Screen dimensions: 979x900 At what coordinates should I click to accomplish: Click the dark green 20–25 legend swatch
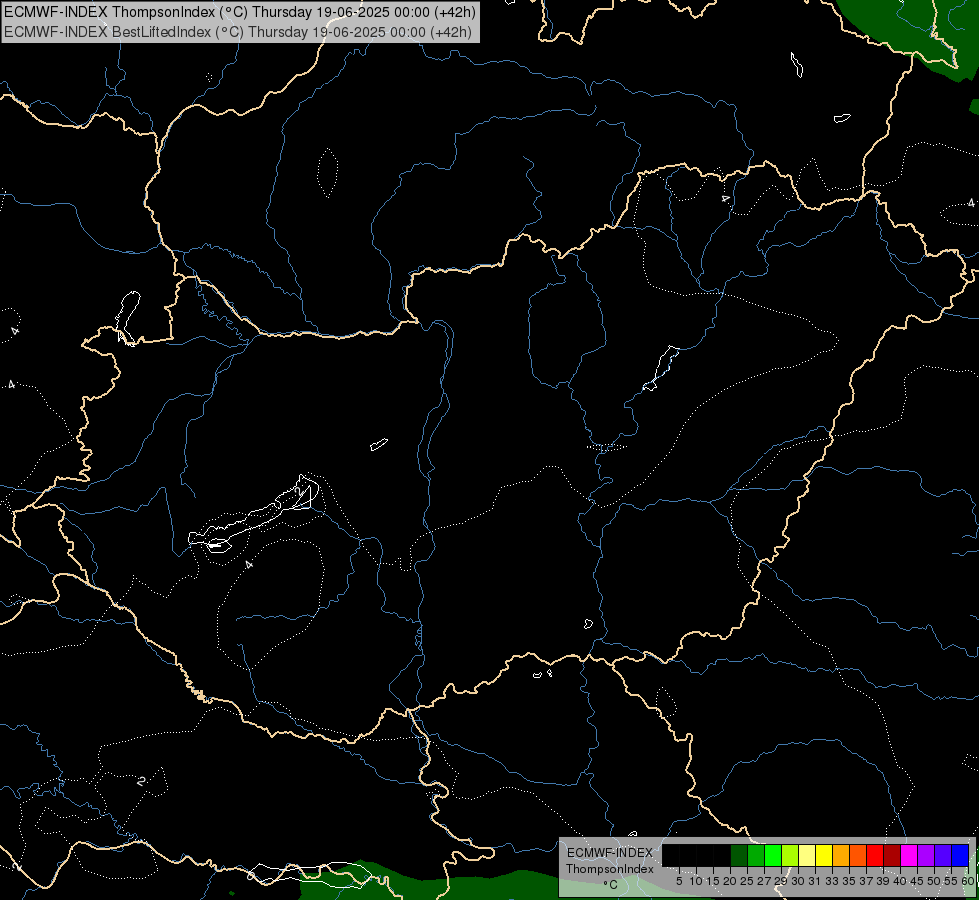pyautogui.click(x=739, y=856)
